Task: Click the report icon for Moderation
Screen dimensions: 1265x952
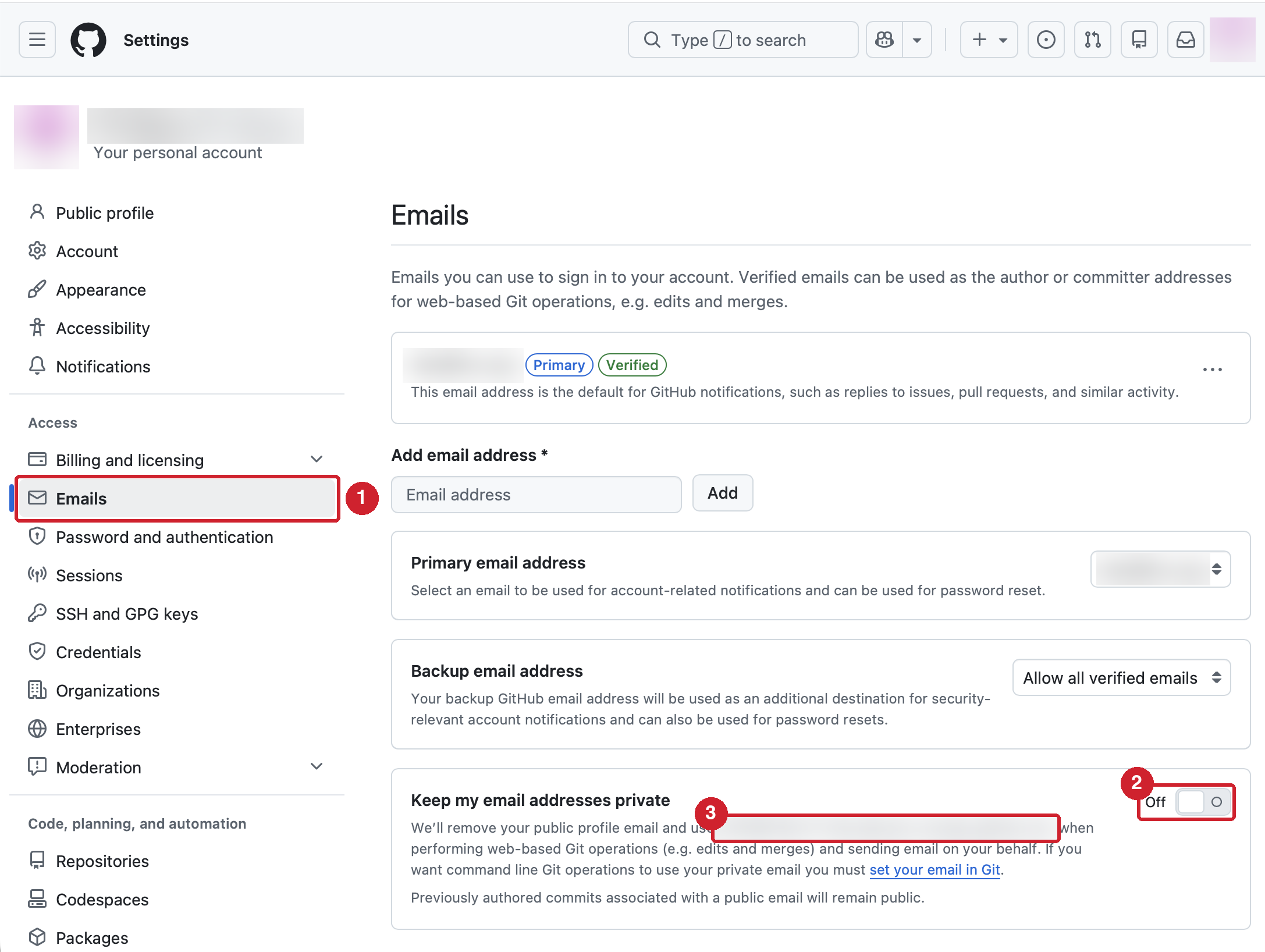Action: point(37,766)
